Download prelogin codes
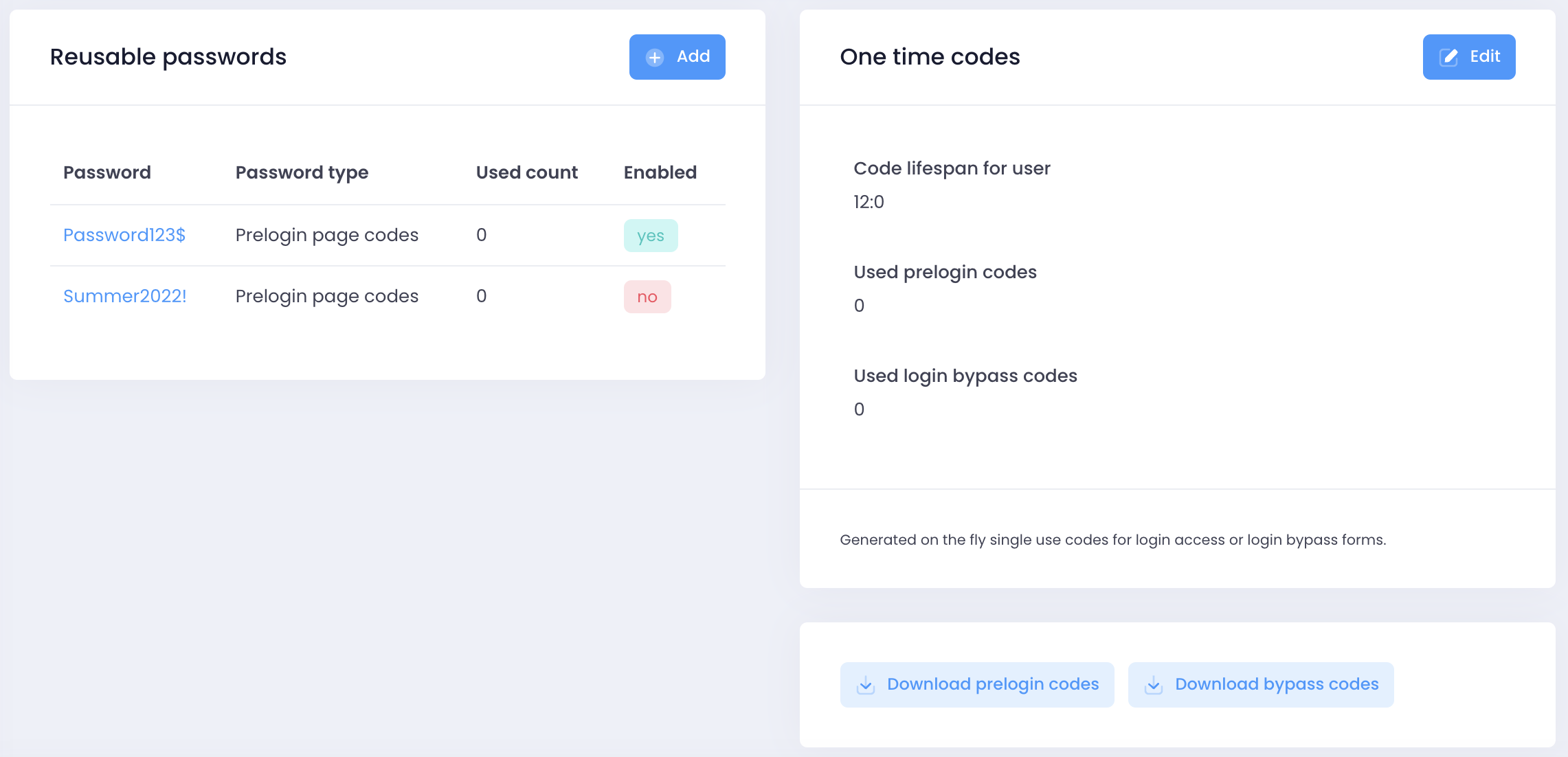 coord(976,684)
